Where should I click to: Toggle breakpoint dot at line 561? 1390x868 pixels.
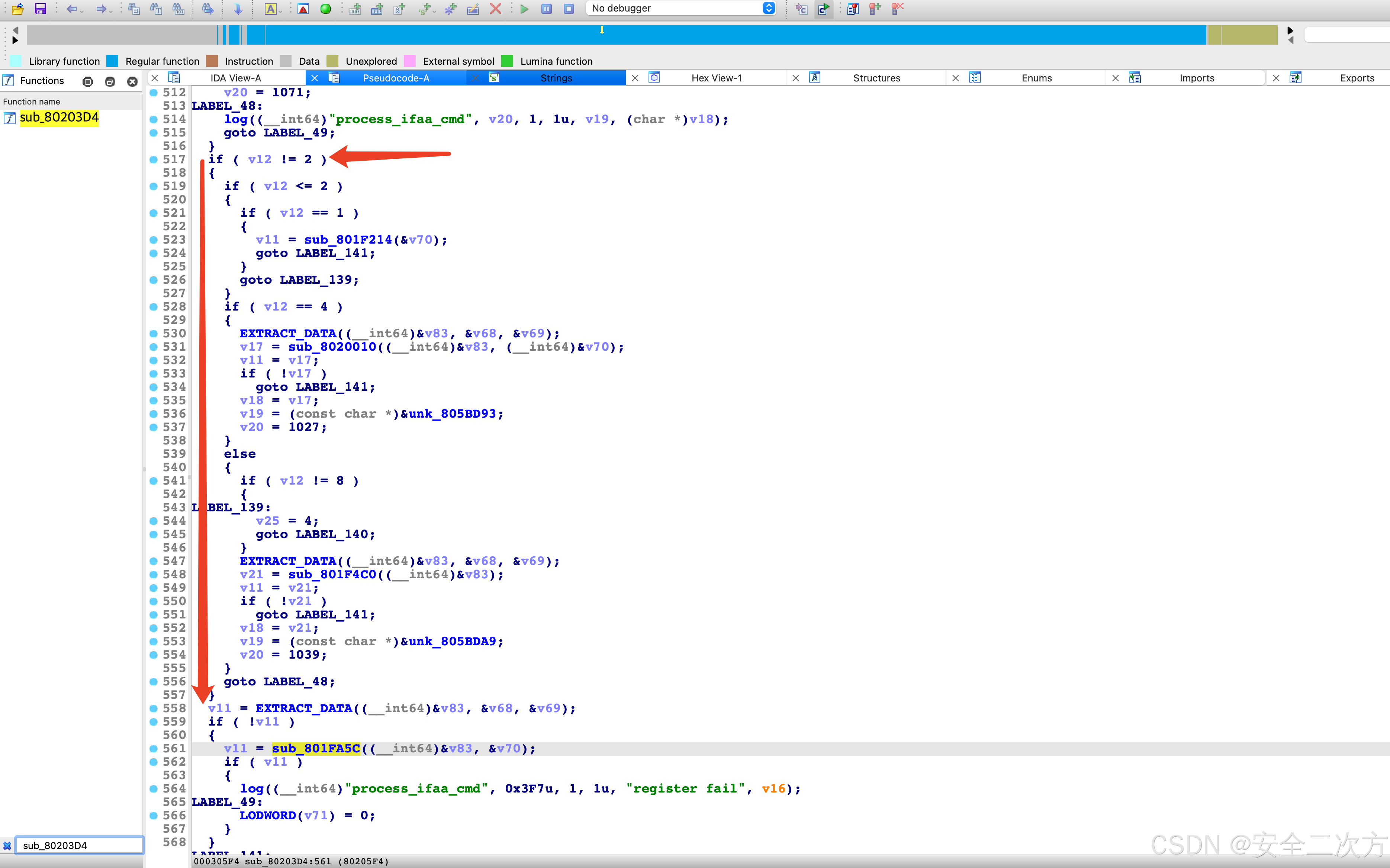click(x=154, y=749)
